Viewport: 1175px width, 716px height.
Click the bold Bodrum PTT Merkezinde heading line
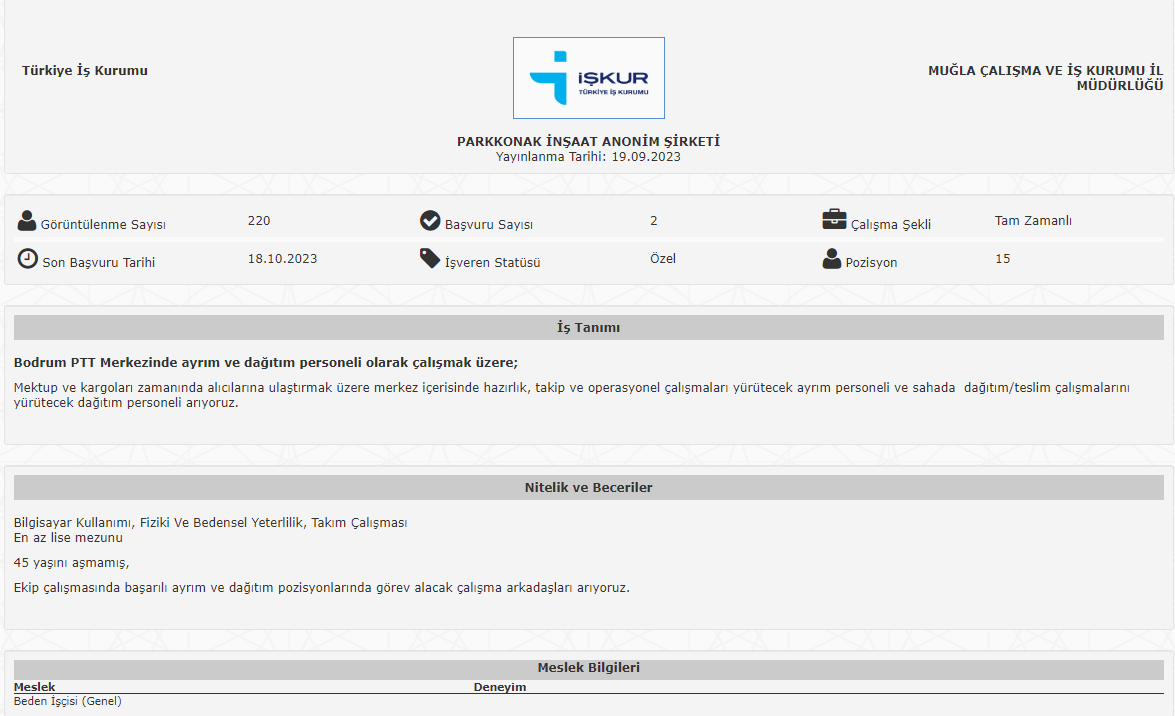point(266,362)
